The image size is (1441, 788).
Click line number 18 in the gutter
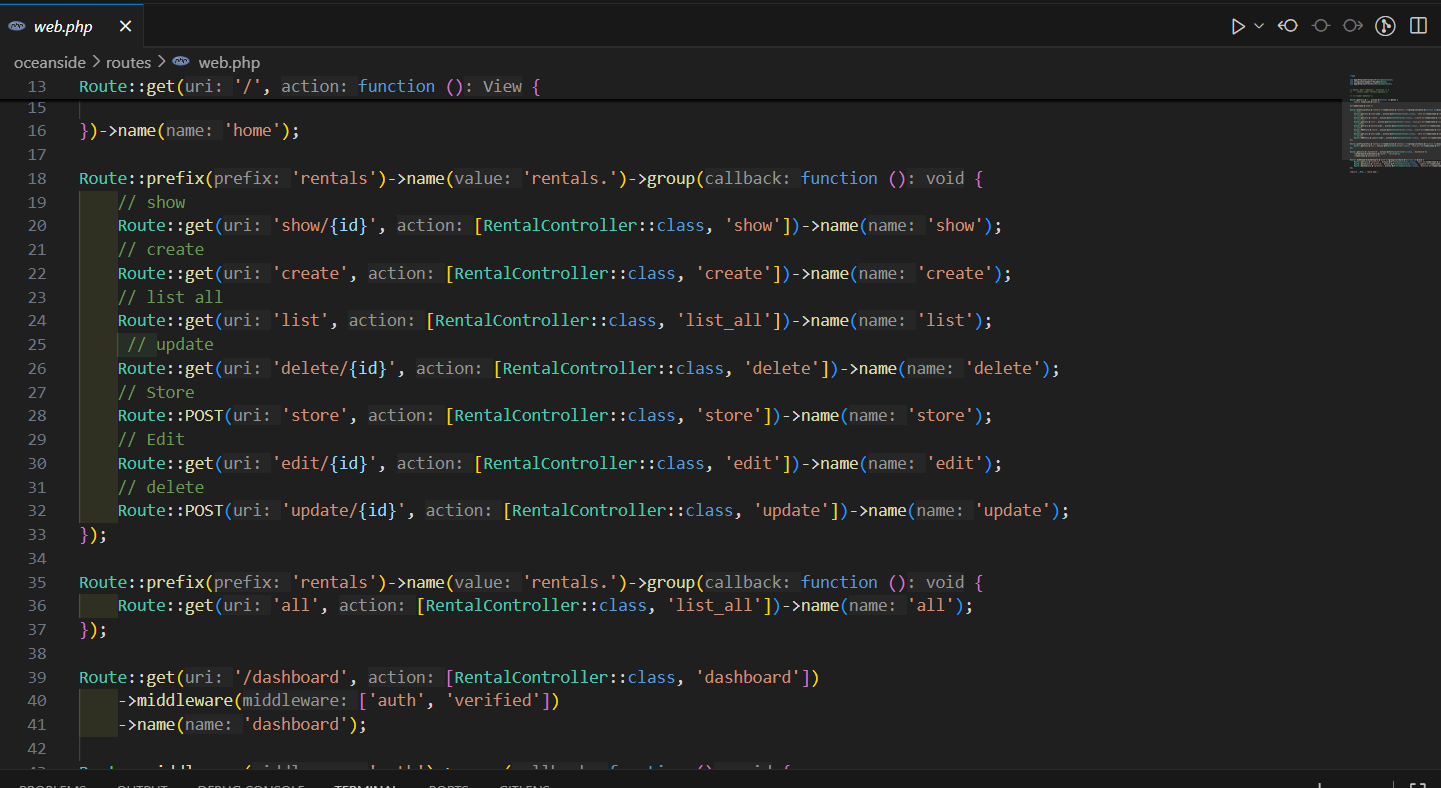(x=37, y=178)
